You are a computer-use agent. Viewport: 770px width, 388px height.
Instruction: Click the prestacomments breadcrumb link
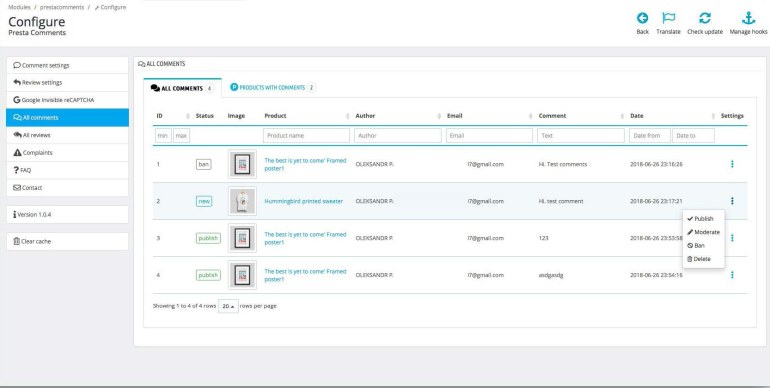(62, 7)
